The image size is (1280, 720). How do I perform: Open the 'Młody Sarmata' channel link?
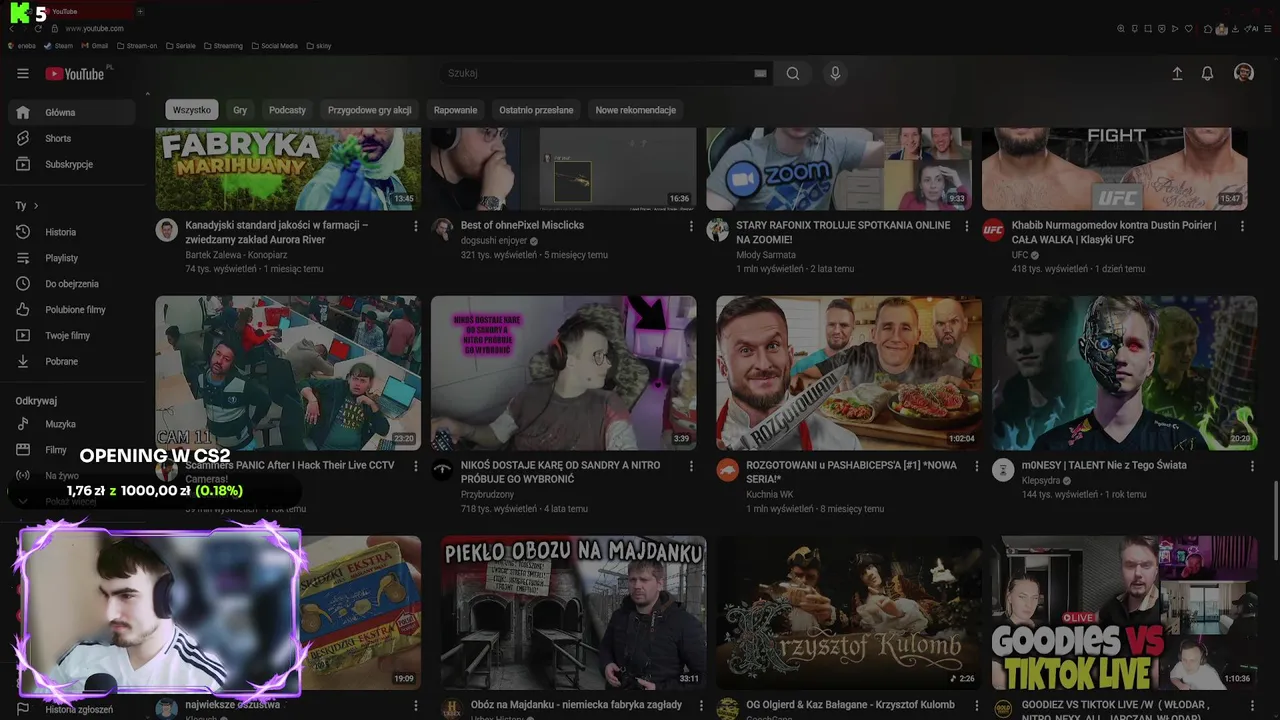pyautogui.click(x=766, y=255)
